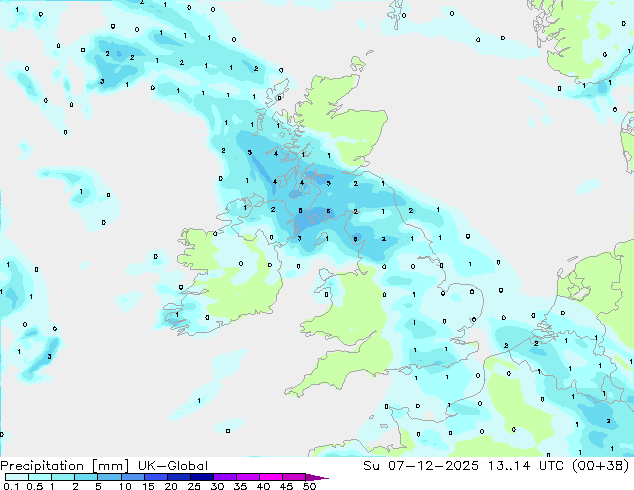Click the 0.1–0.5 mm legend swatch
The image size is (634, 490).
[x=17, y=477]
